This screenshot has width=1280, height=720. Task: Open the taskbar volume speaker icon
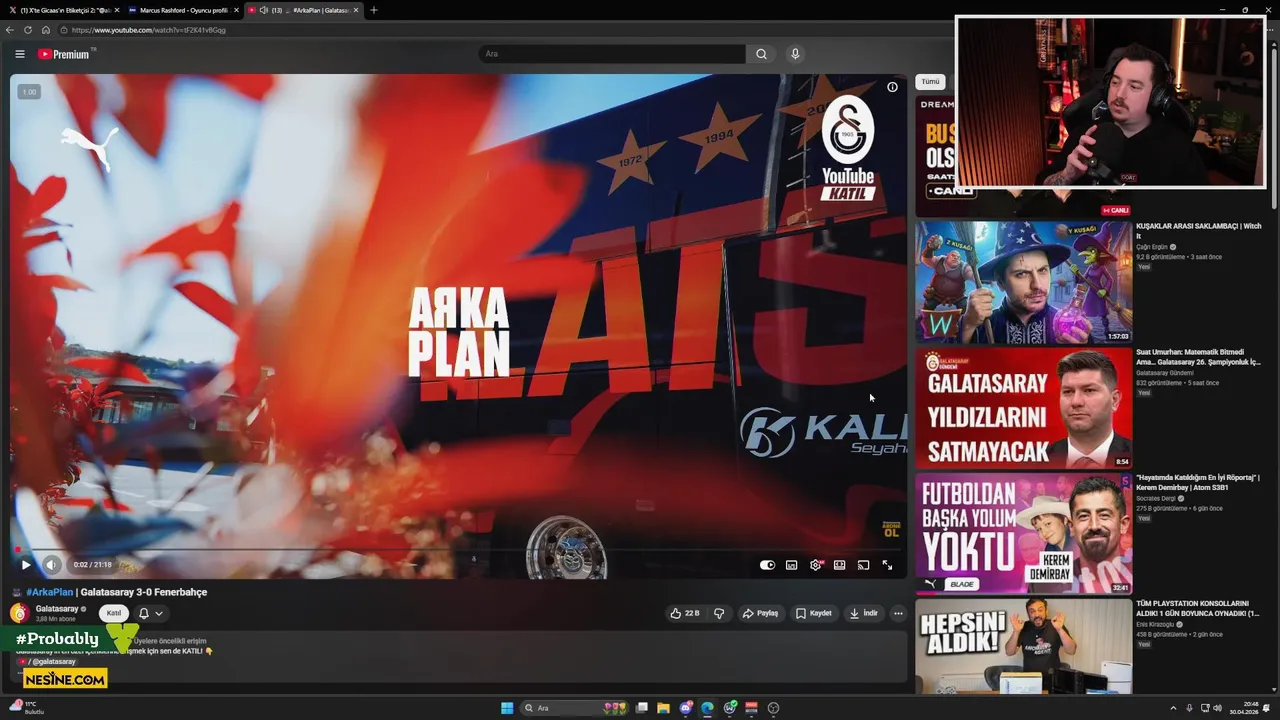tap(1217, 708)
